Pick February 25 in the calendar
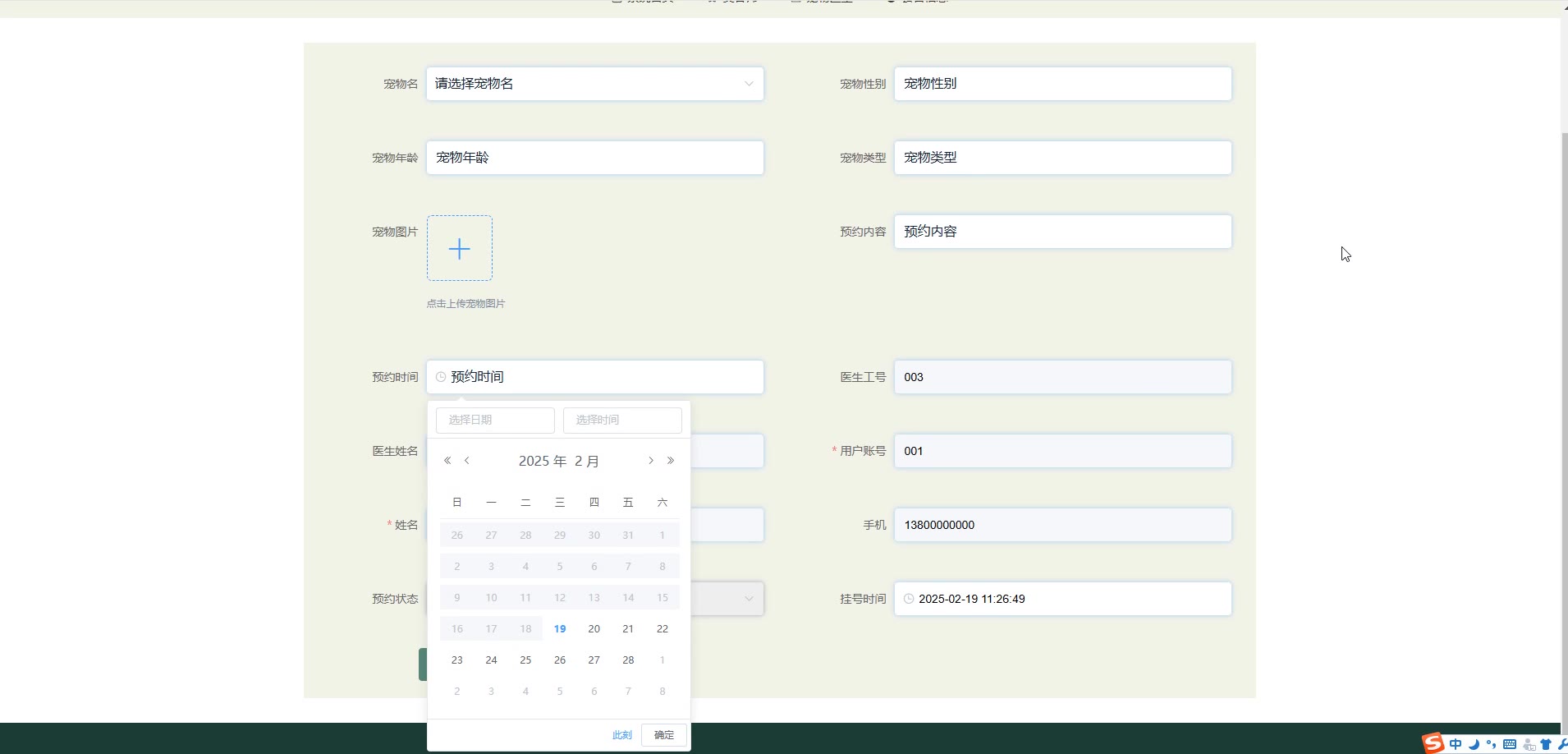This screenshot has width=1568, height=754. point(525,660)
